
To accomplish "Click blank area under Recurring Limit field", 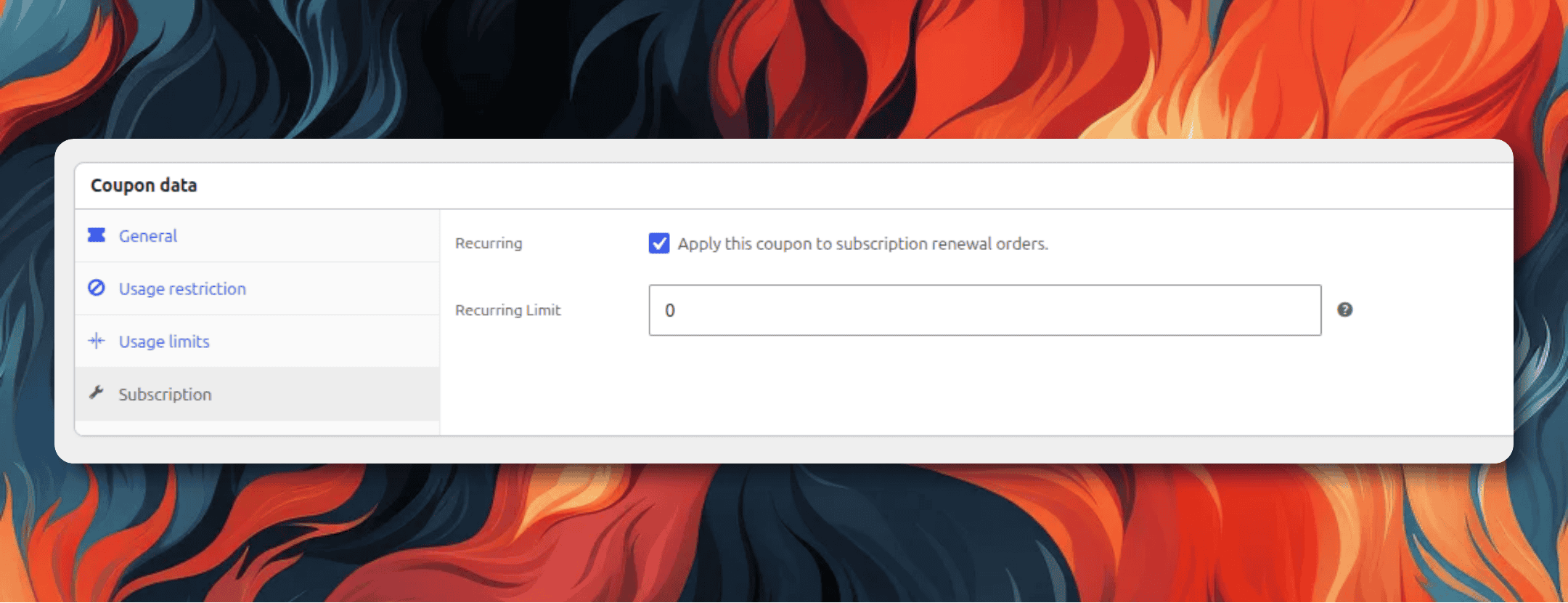I will coord(976,385).
